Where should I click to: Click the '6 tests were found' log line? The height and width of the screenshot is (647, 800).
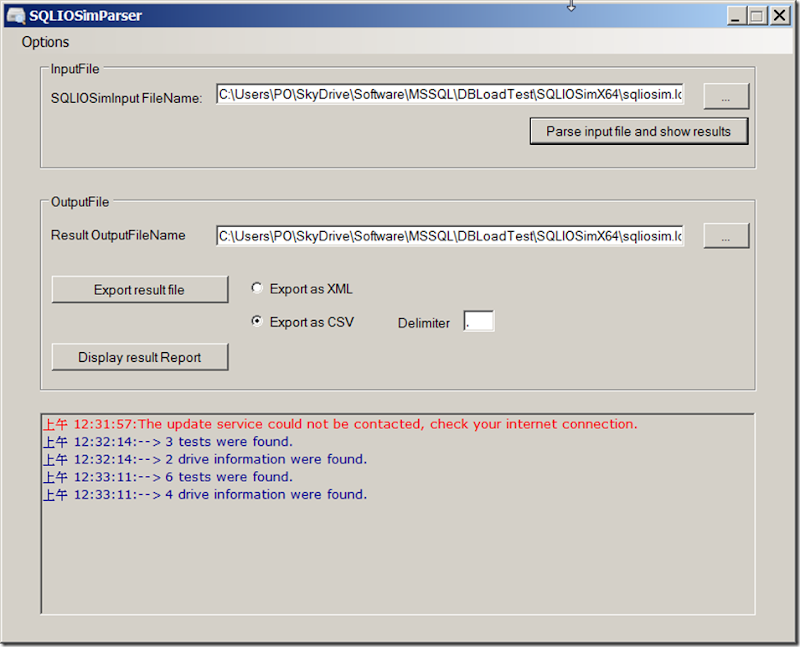pos(168,477)
